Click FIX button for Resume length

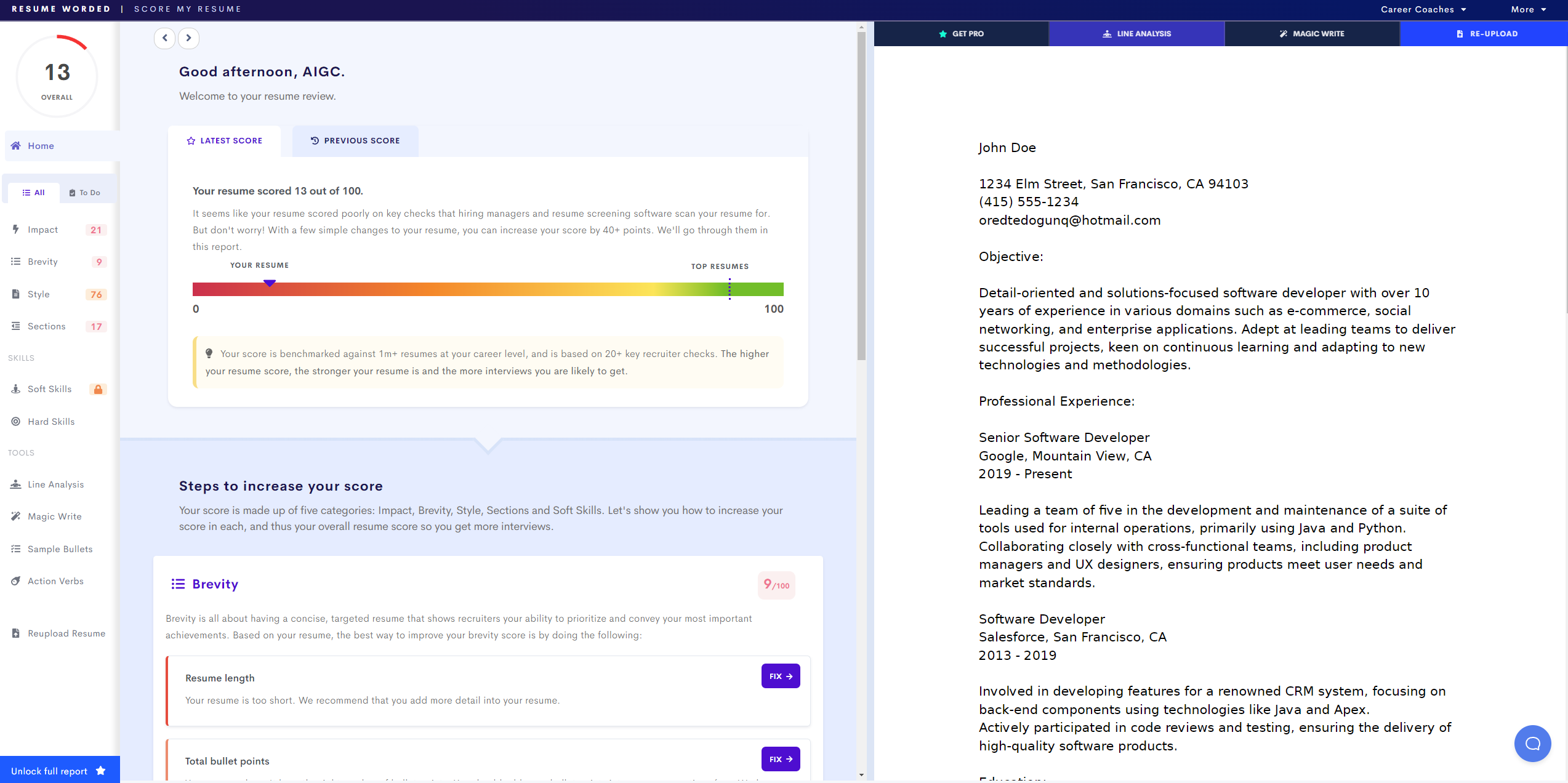pos(780,676)
